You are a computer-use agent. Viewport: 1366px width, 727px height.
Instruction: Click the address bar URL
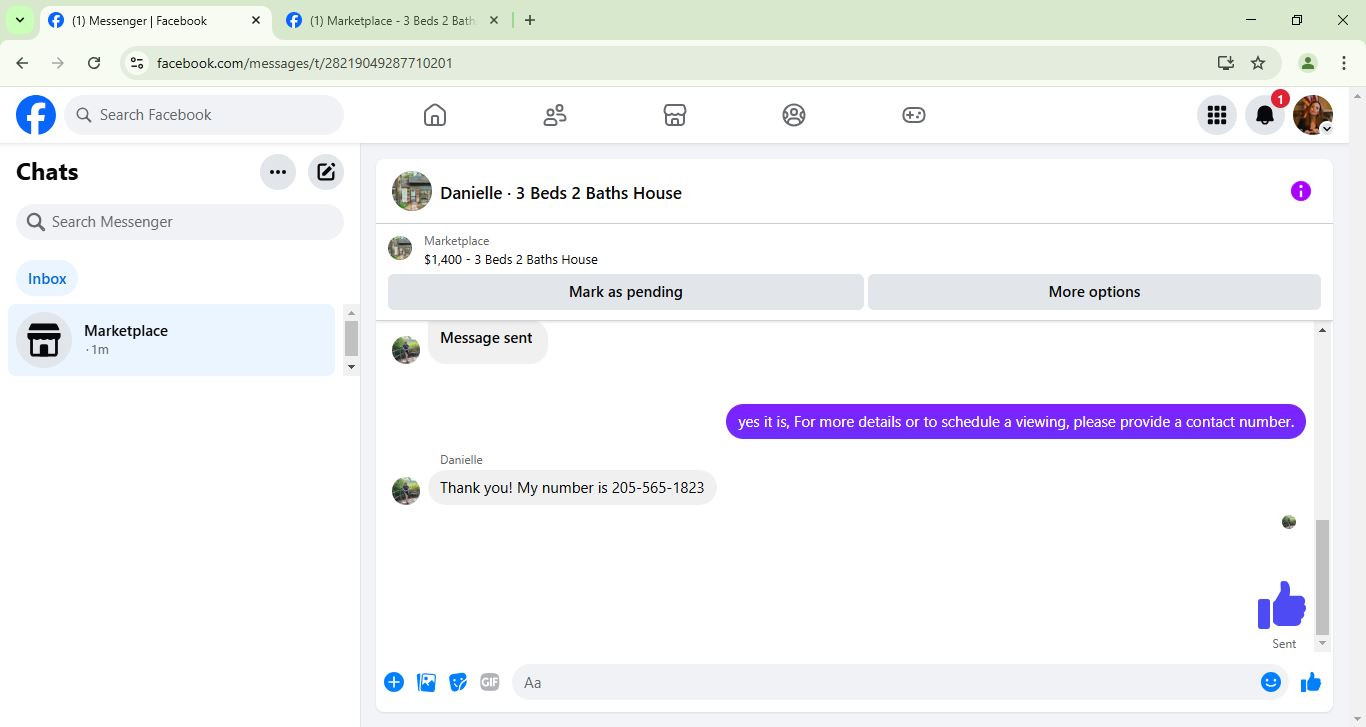point(305,63)
